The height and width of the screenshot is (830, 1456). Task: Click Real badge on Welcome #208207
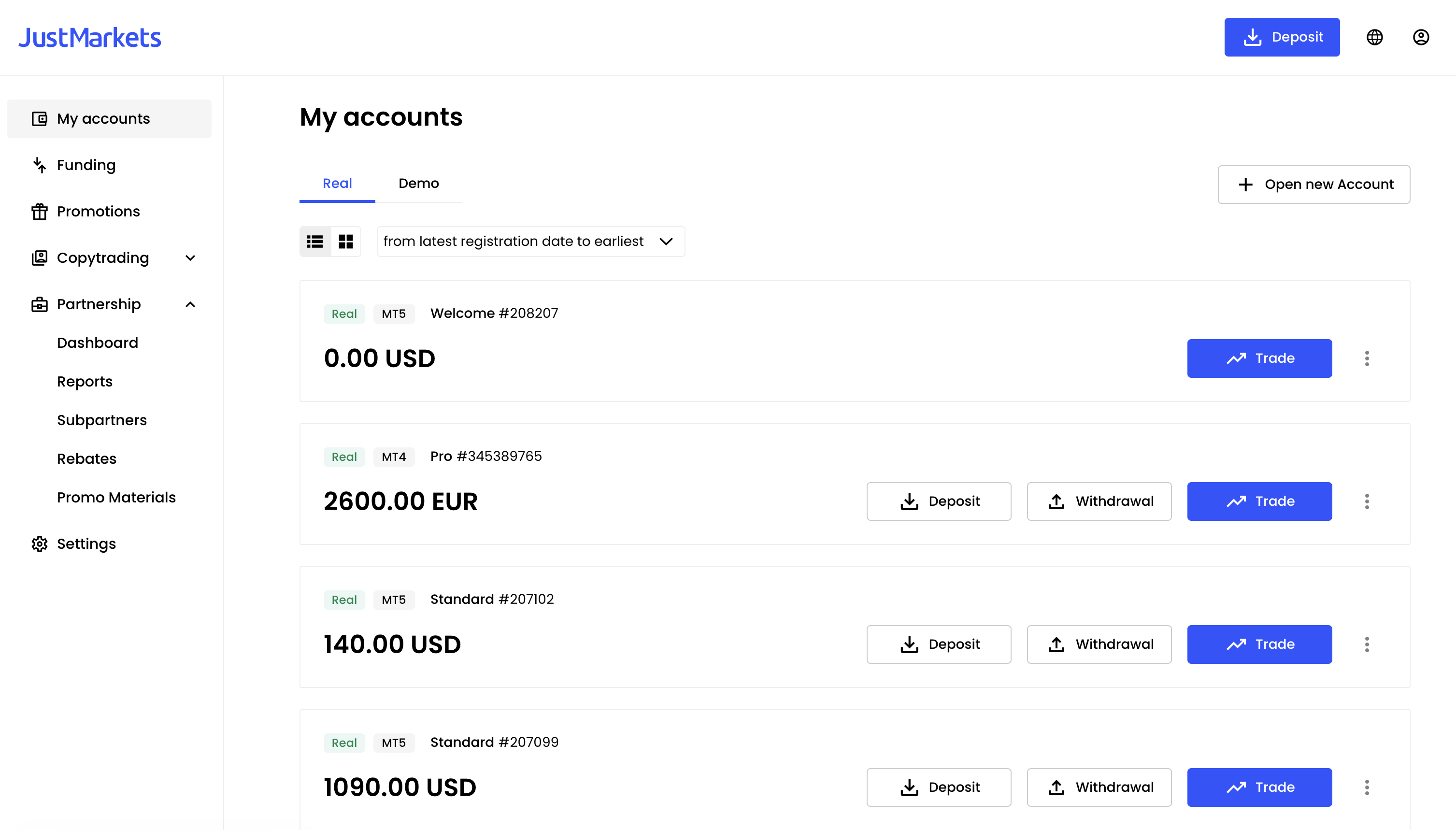click(344, 314)
